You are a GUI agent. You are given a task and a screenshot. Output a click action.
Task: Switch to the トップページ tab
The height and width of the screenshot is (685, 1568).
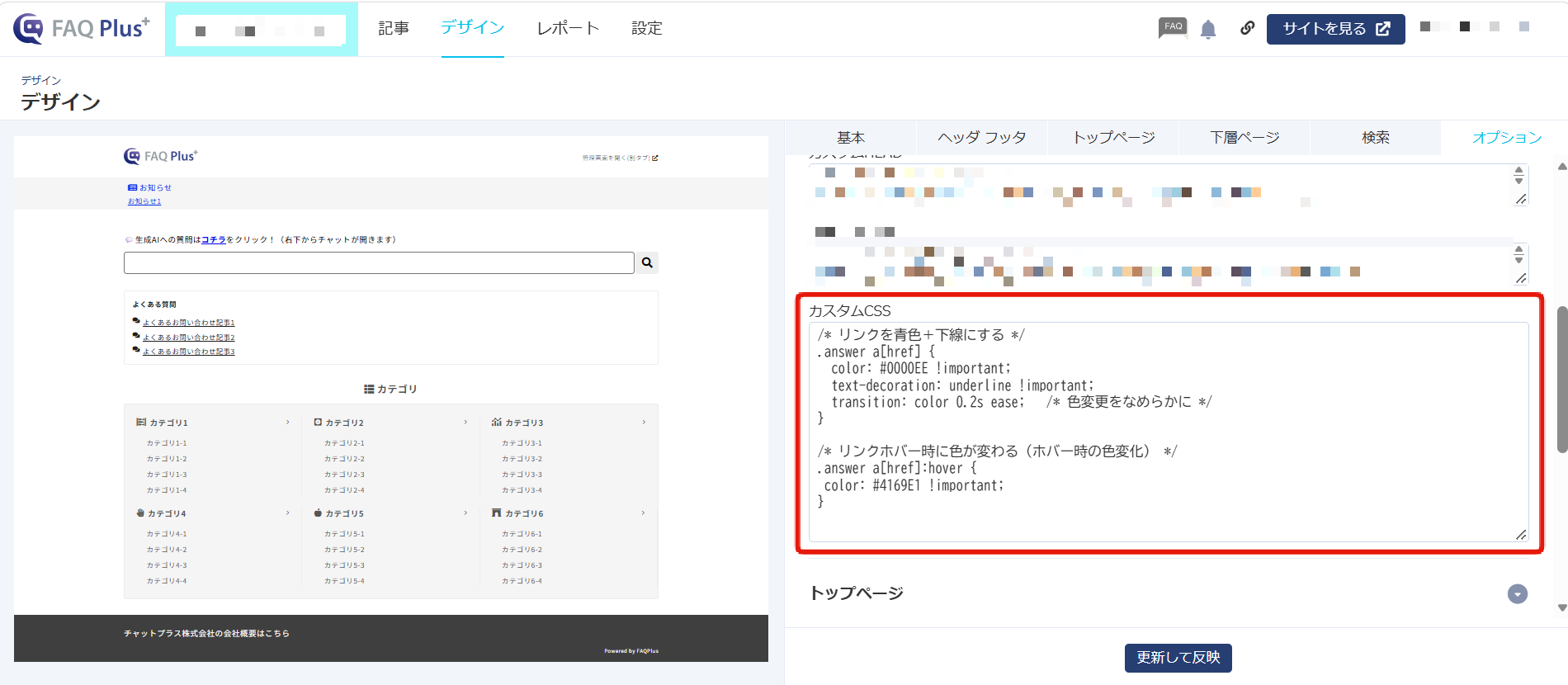point(1113,138)
